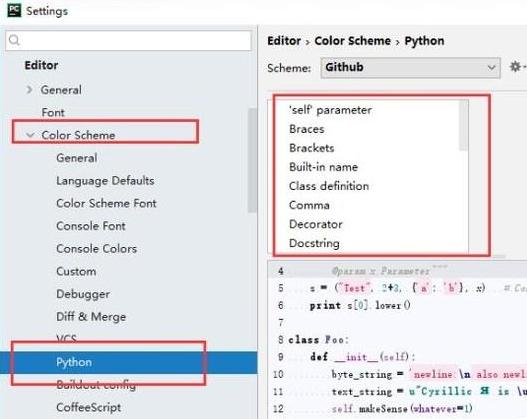Open the scheme gear actions icon
Viewport: 527px width, 419px height.
click(515, 67)
